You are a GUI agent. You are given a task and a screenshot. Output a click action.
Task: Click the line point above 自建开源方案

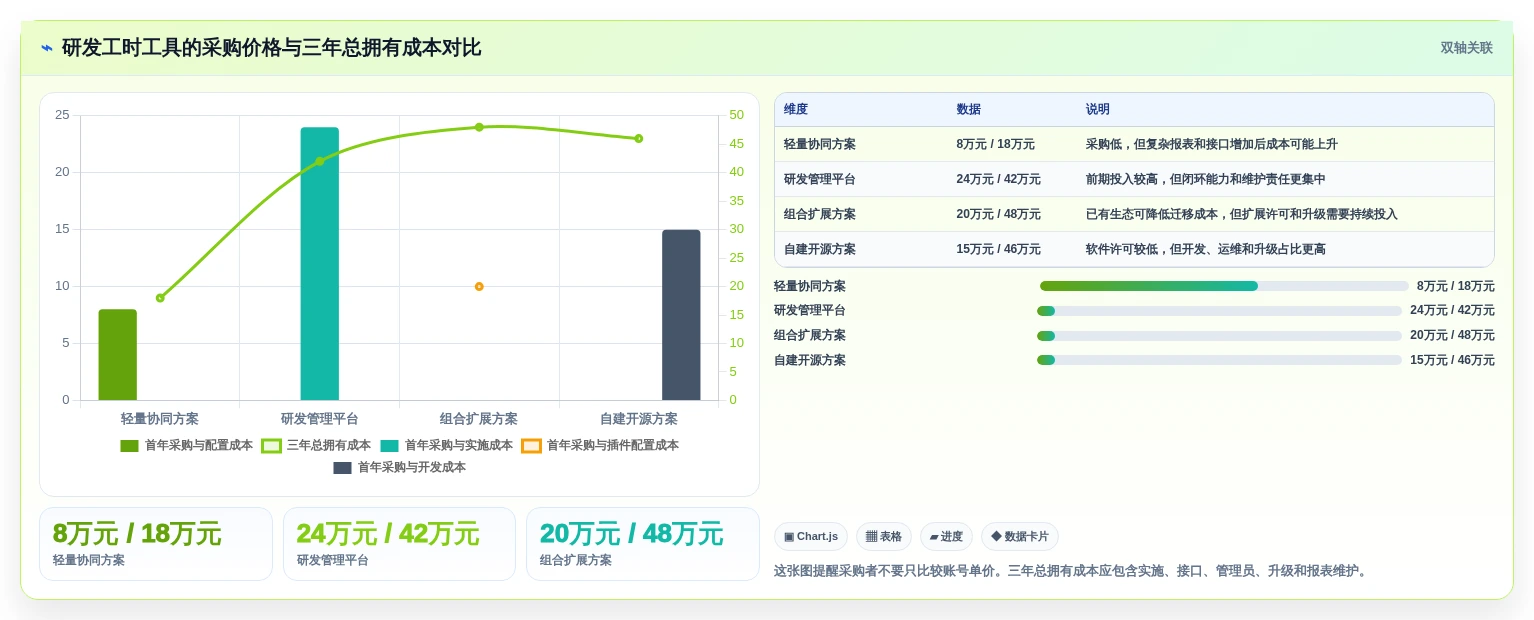pyautogui.click(x=638, y=139)
